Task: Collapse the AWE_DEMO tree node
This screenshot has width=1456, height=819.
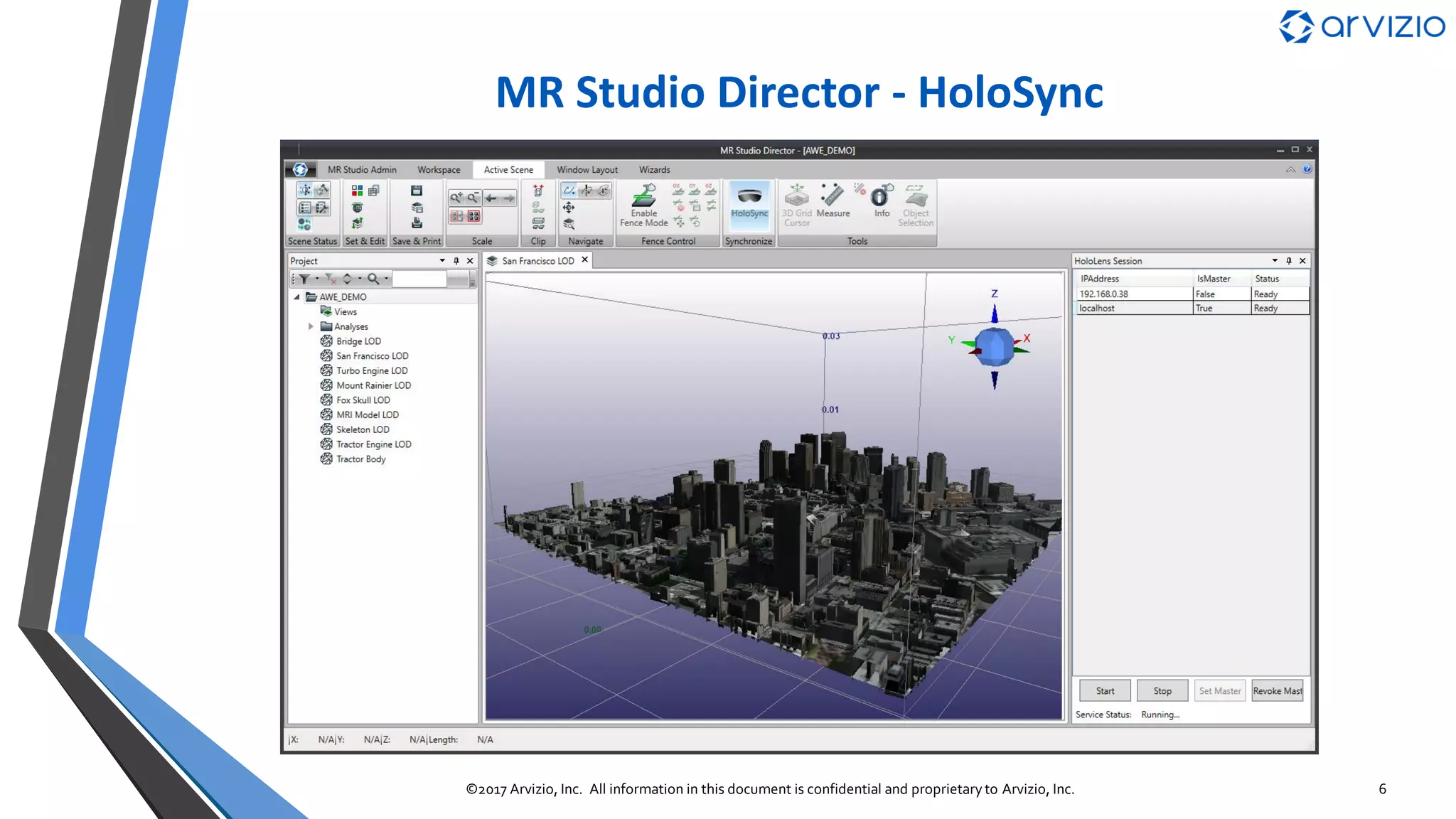Action: (297, 297)
